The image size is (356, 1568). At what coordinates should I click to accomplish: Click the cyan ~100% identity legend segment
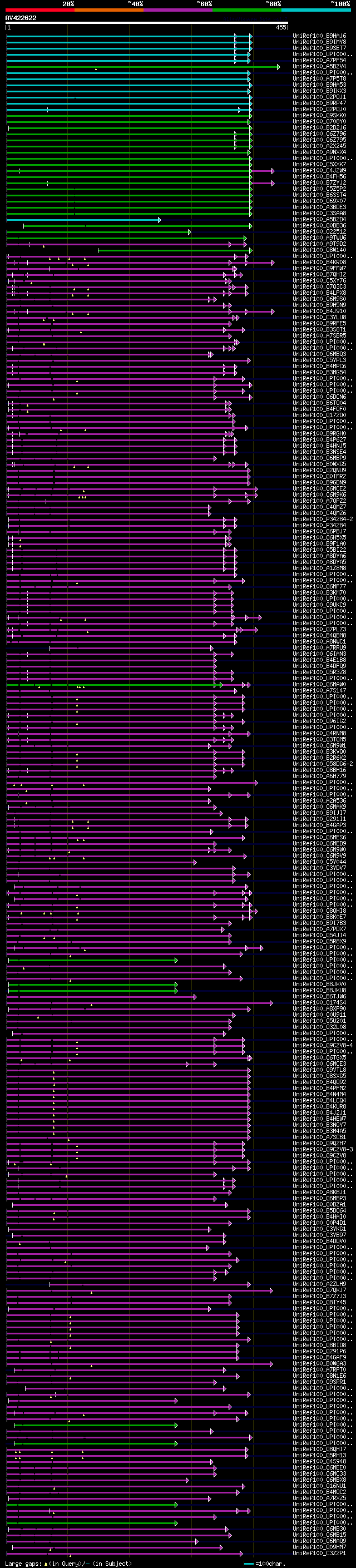(315, 10)
